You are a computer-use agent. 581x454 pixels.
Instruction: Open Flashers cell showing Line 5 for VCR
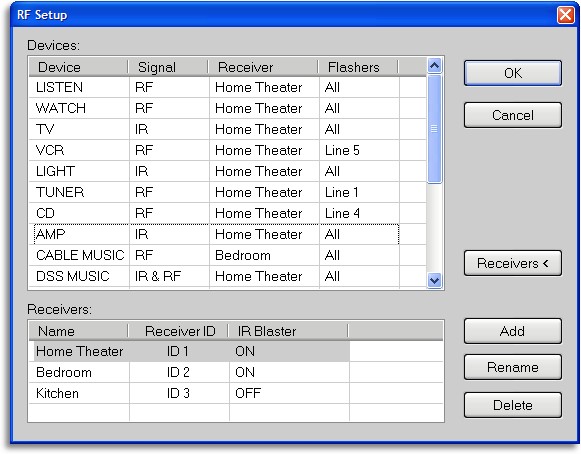pyautogui.click(x=359, y=150)
